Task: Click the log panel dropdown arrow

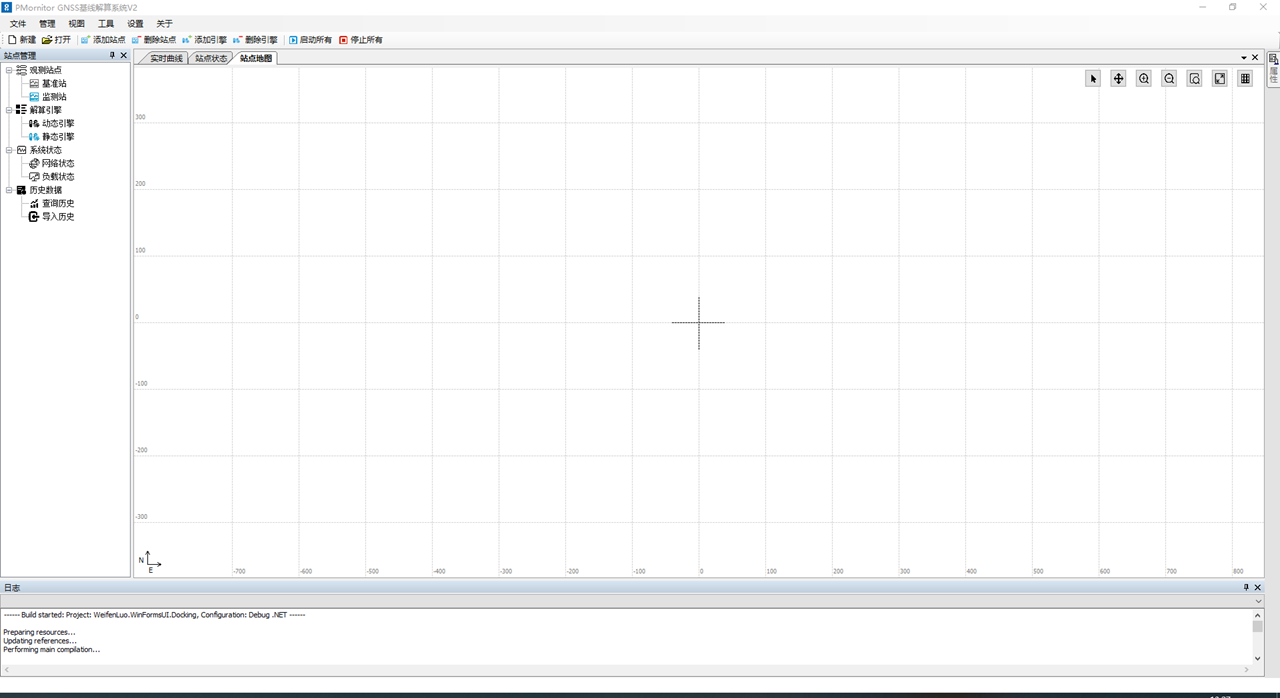Action: click(1259, 601)
